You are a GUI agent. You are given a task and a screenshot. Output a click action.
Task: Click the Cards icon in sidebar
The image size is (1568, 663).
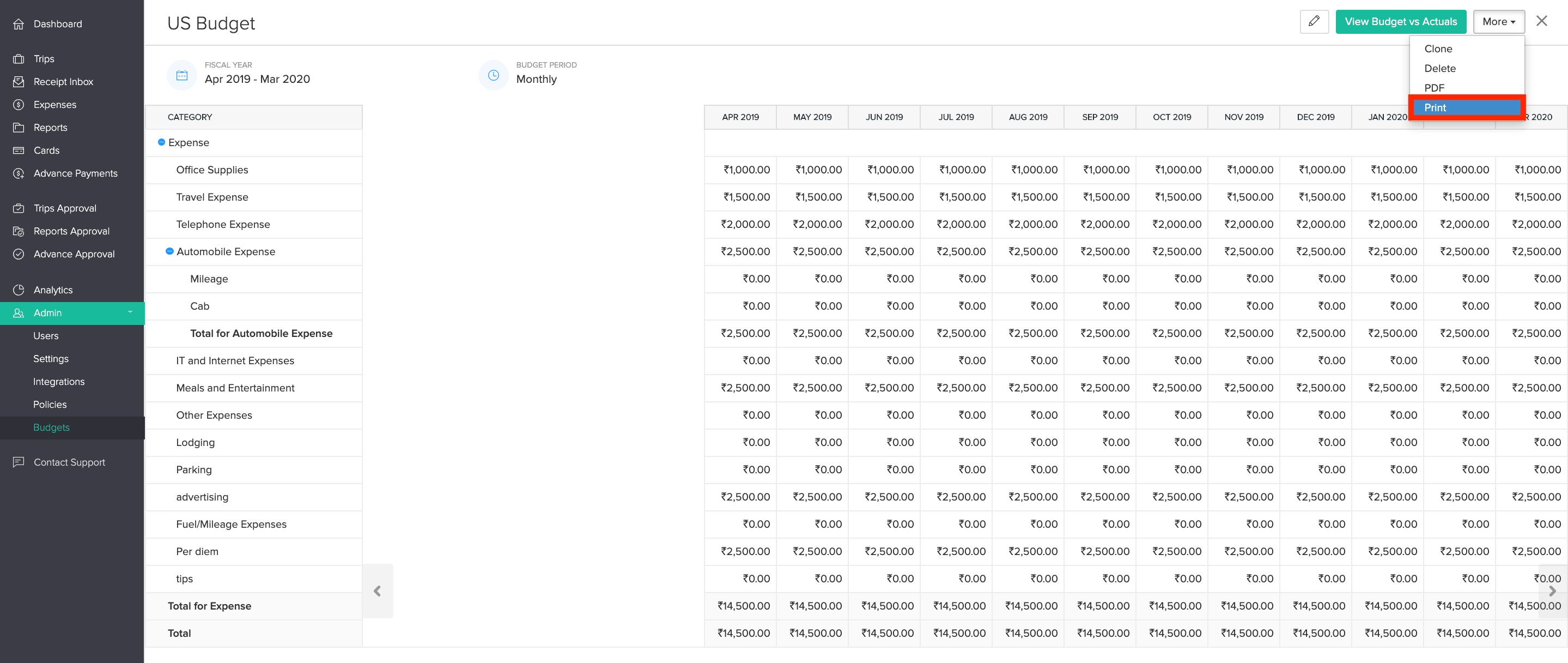pos(19,150)
